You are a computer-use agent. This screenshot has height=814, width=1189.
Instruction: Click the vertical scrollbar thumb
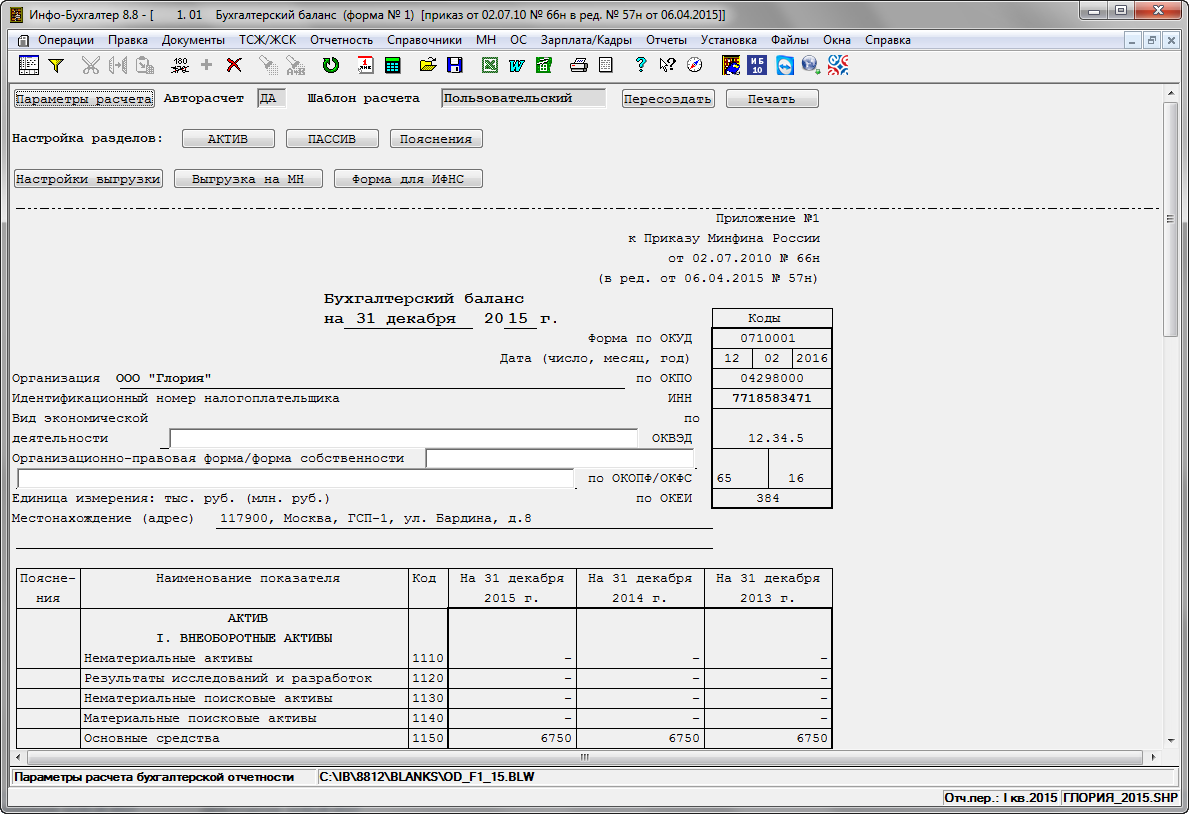1171,220
